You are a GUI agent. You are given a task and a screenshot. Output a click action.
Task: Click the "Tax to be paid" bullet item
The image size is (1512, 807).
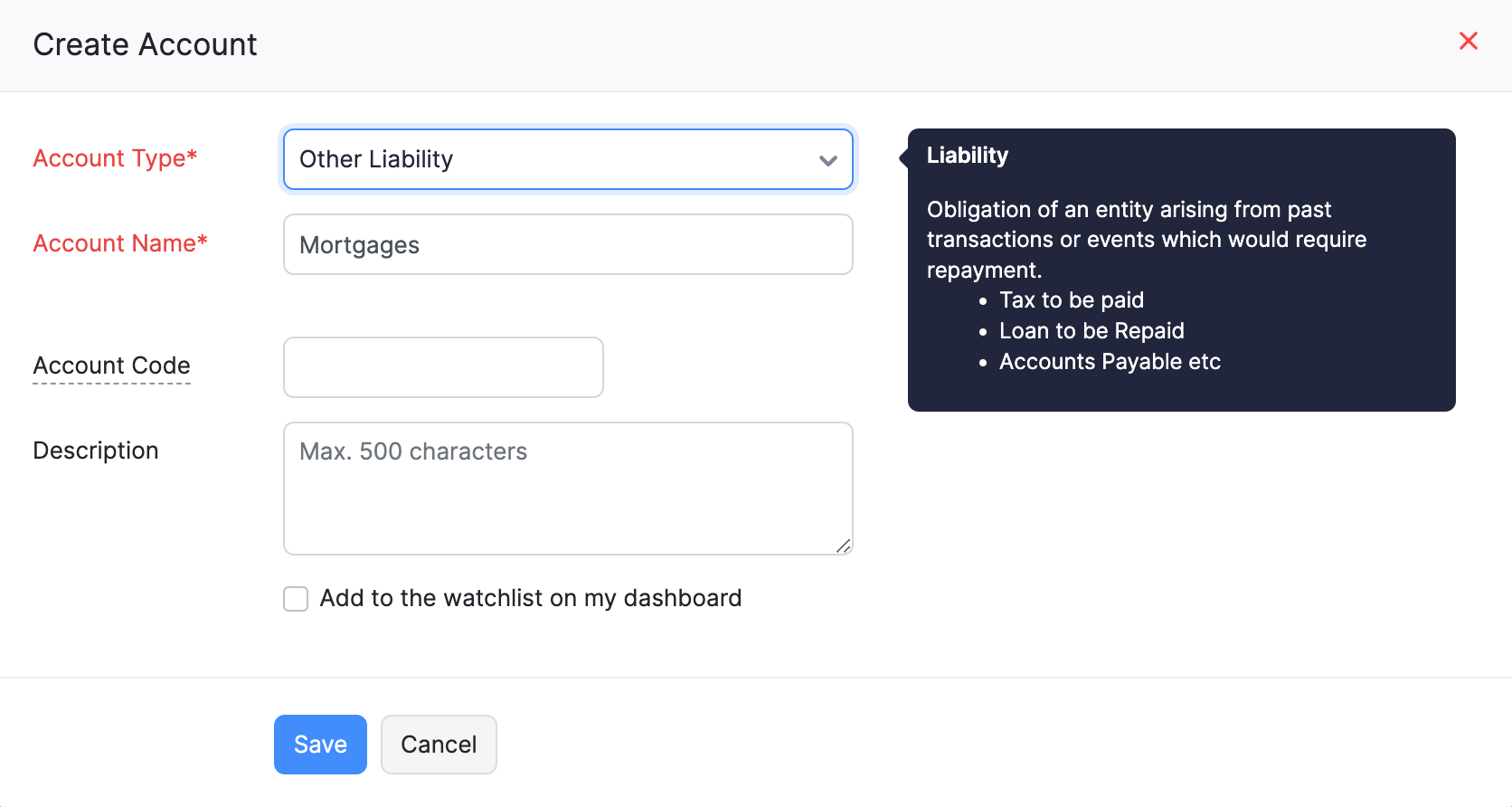tap(1071, 299)
